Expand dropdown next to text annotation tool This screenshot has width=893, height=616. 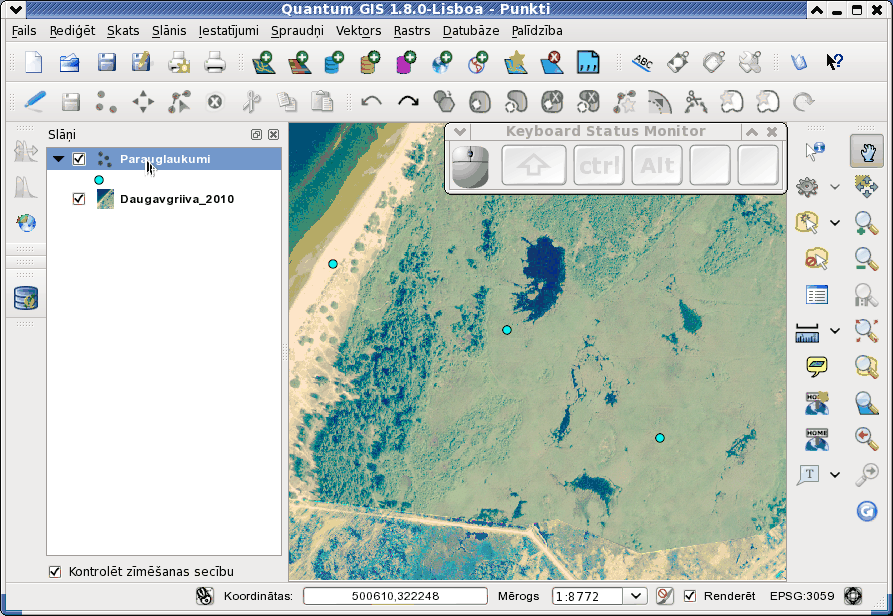click(x=835, y=474)
